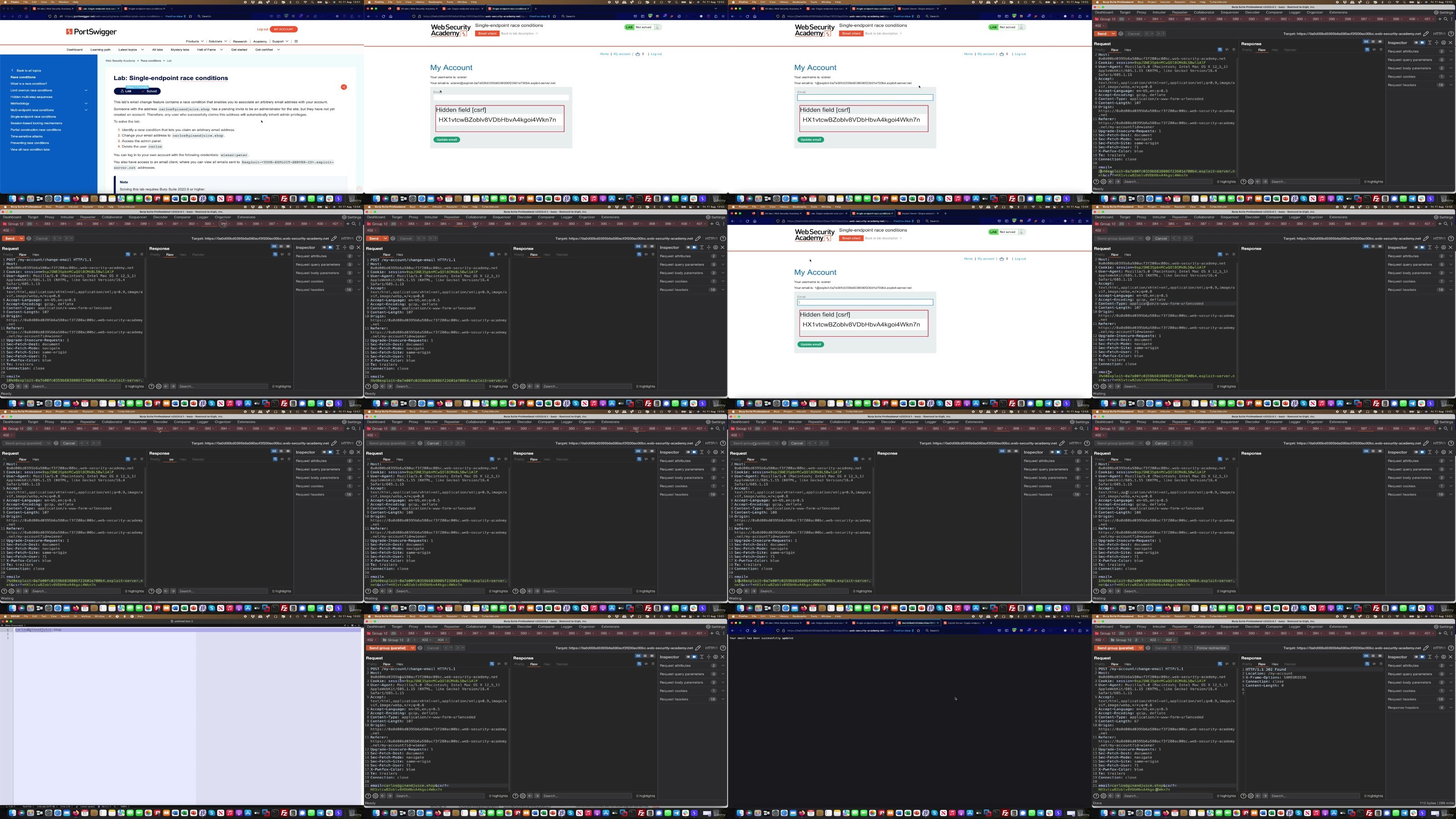Open the Hall of Fame dropdown

[209, 50]
